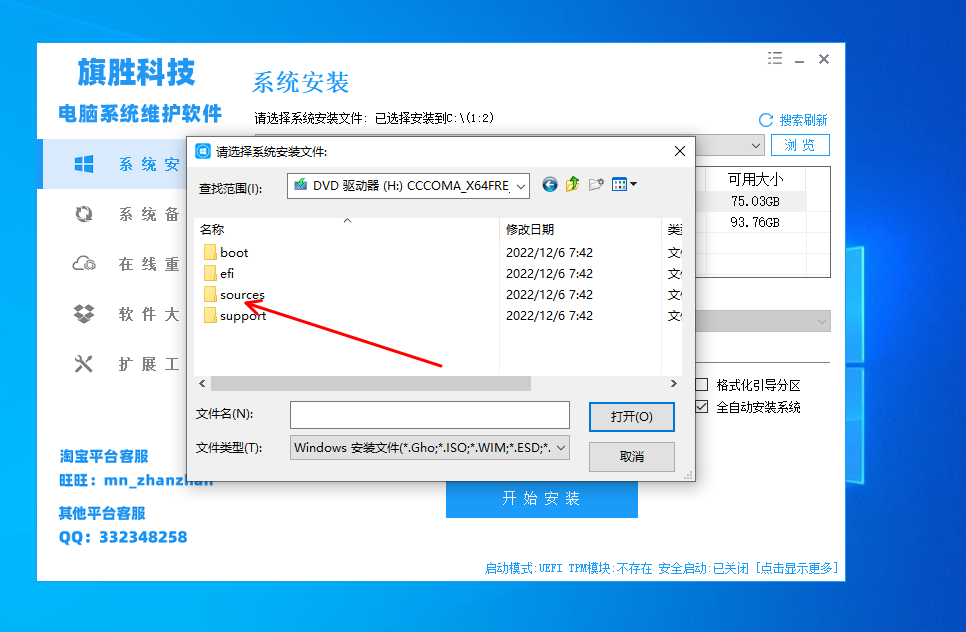Screen dimensions: 966x632
Task: Enable the 格式化引导分区 checkbox
Action: (702, 383)
